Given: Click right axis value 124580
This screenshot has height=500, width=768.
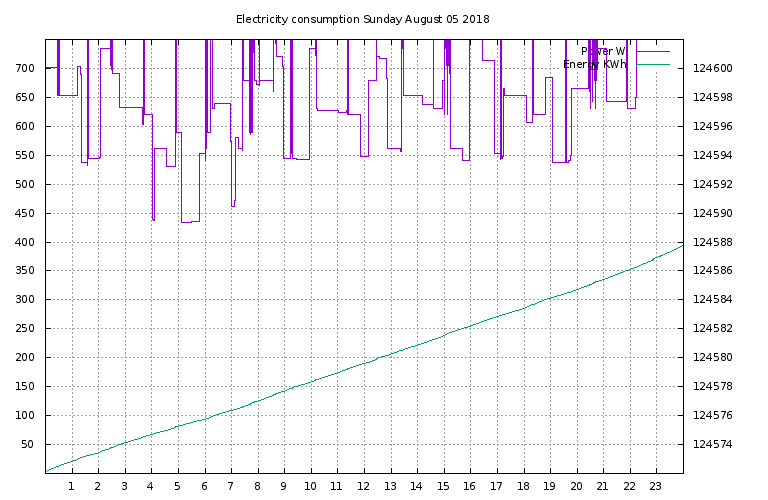Looking at the screenshot, I should [x=713, y=357].
